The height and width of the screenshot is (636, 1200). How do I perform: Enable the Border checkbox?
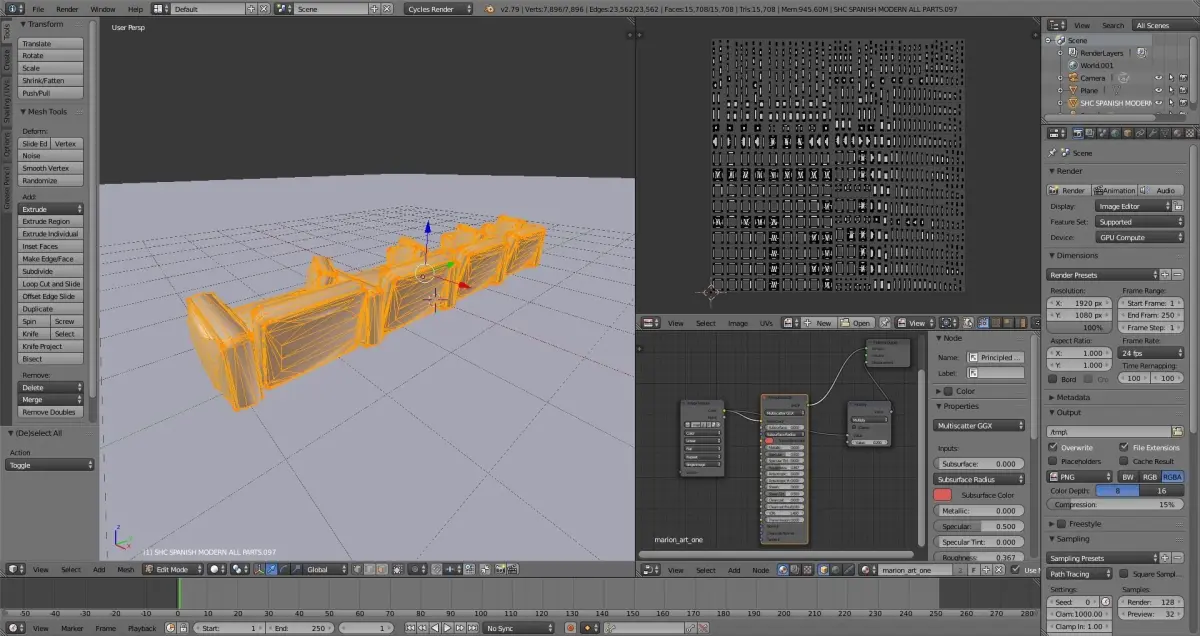coord(1053,379)
